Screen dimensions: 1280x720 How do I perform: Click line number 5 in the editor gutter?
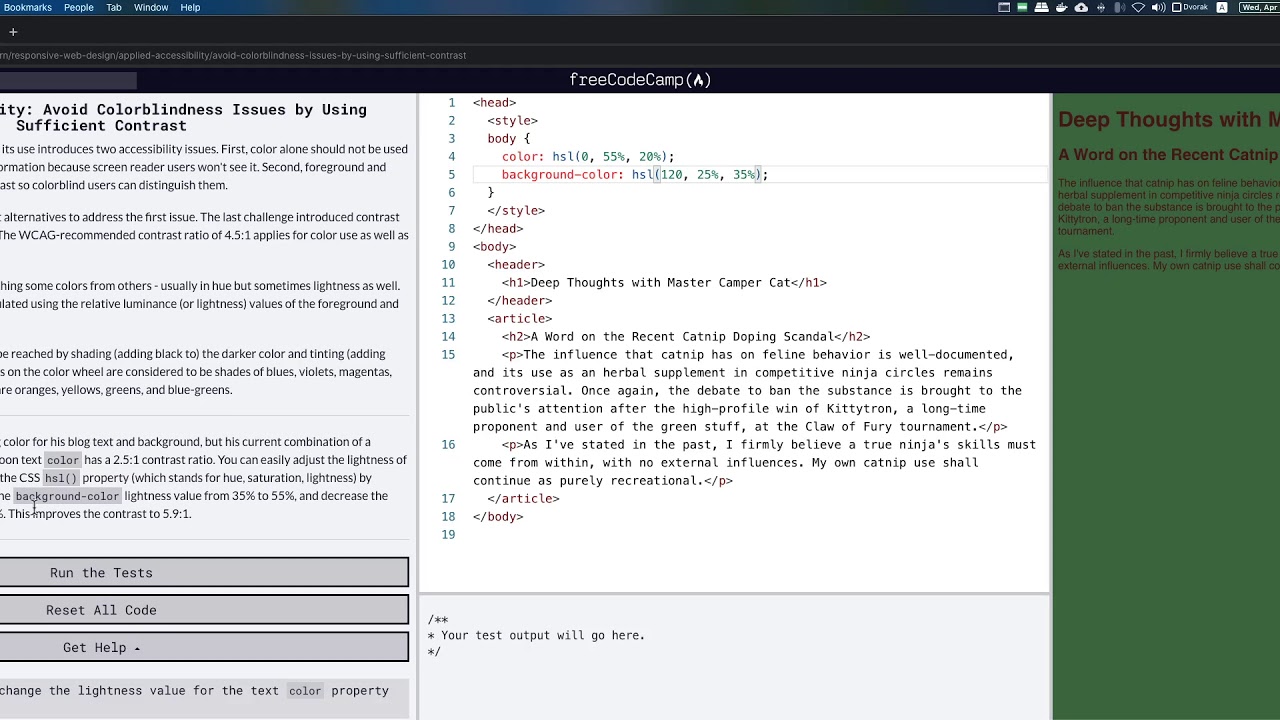click(451, 174)
